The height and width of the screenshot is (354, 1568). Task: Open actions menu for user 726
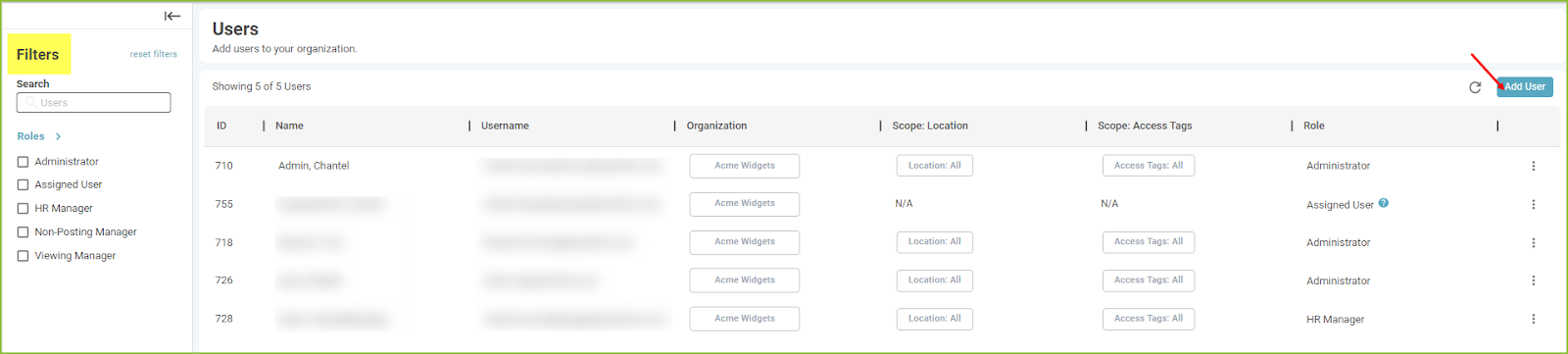click(x=1534, y=280)
